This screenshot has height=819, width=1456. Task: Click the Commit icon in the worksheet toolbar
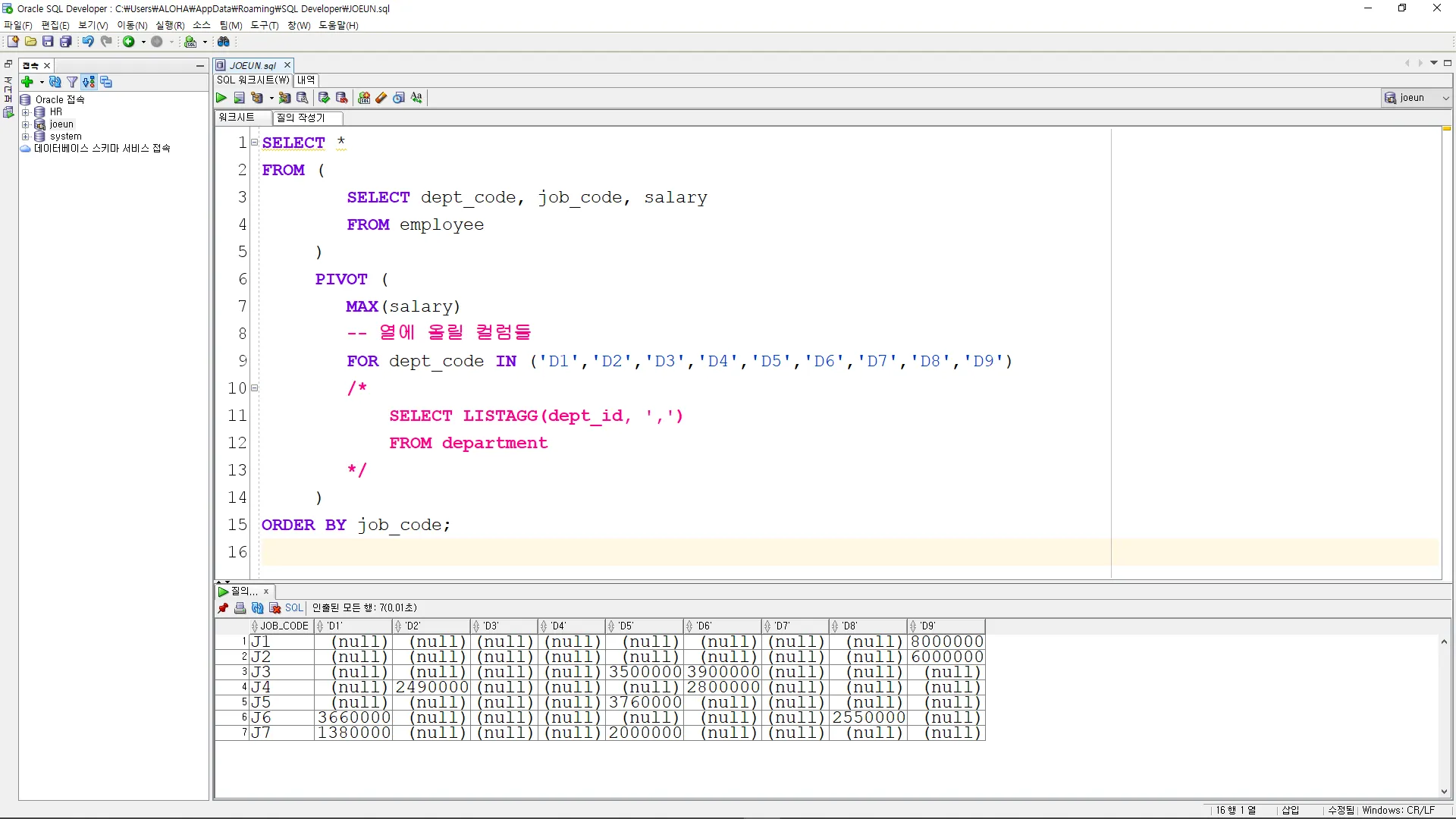pyautogui.click(x=324, y=98)
